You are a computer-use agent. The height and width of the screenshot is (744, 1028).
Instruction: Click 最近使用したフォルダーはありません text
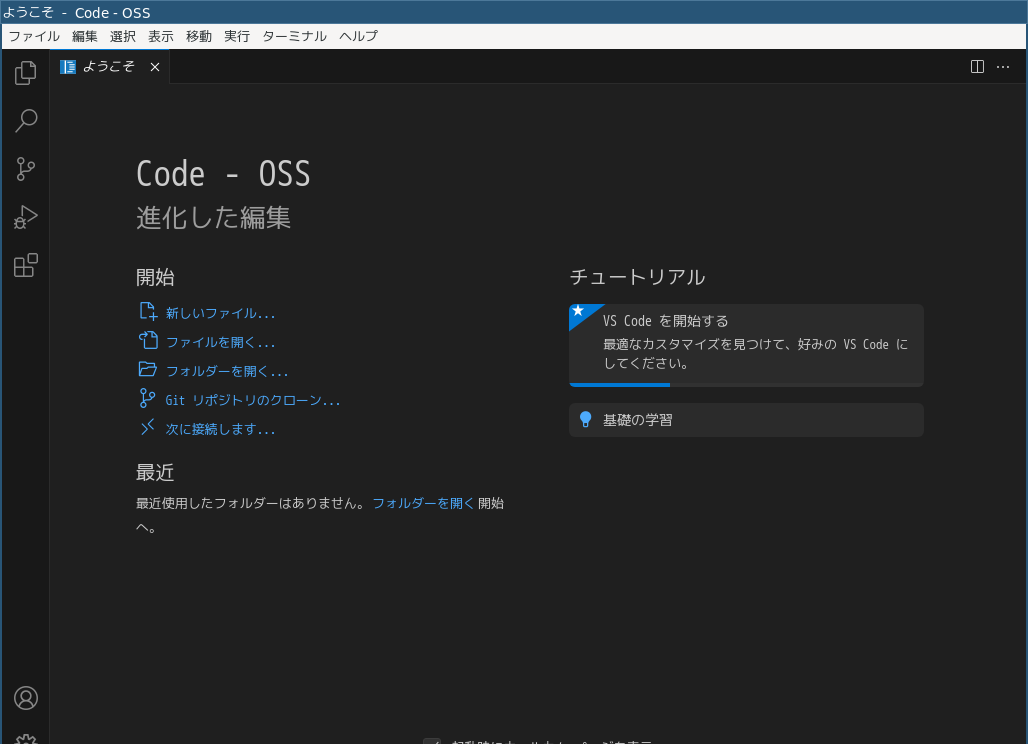tap(250, 503)
